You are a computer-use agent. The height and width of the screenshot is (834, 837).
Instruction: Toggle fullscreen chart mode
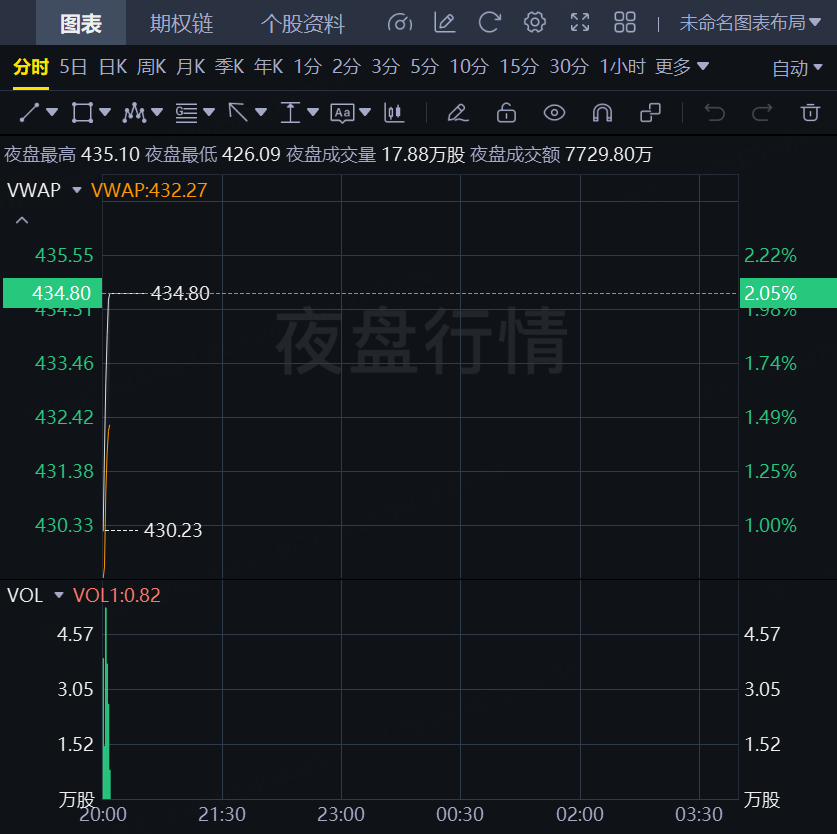click(580, 23)
